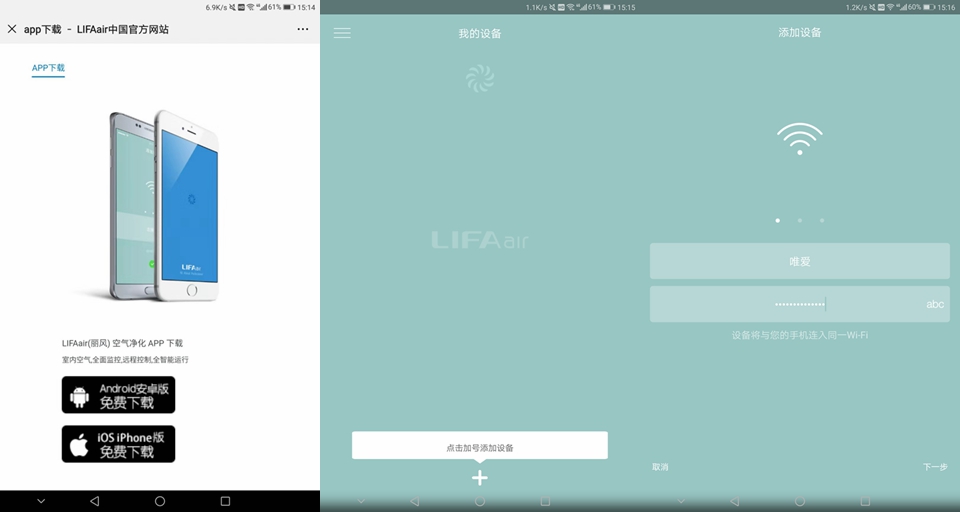Tap the back triangle in the left screen nav bar
Screen dimensions: 960x512
(94, 501)
